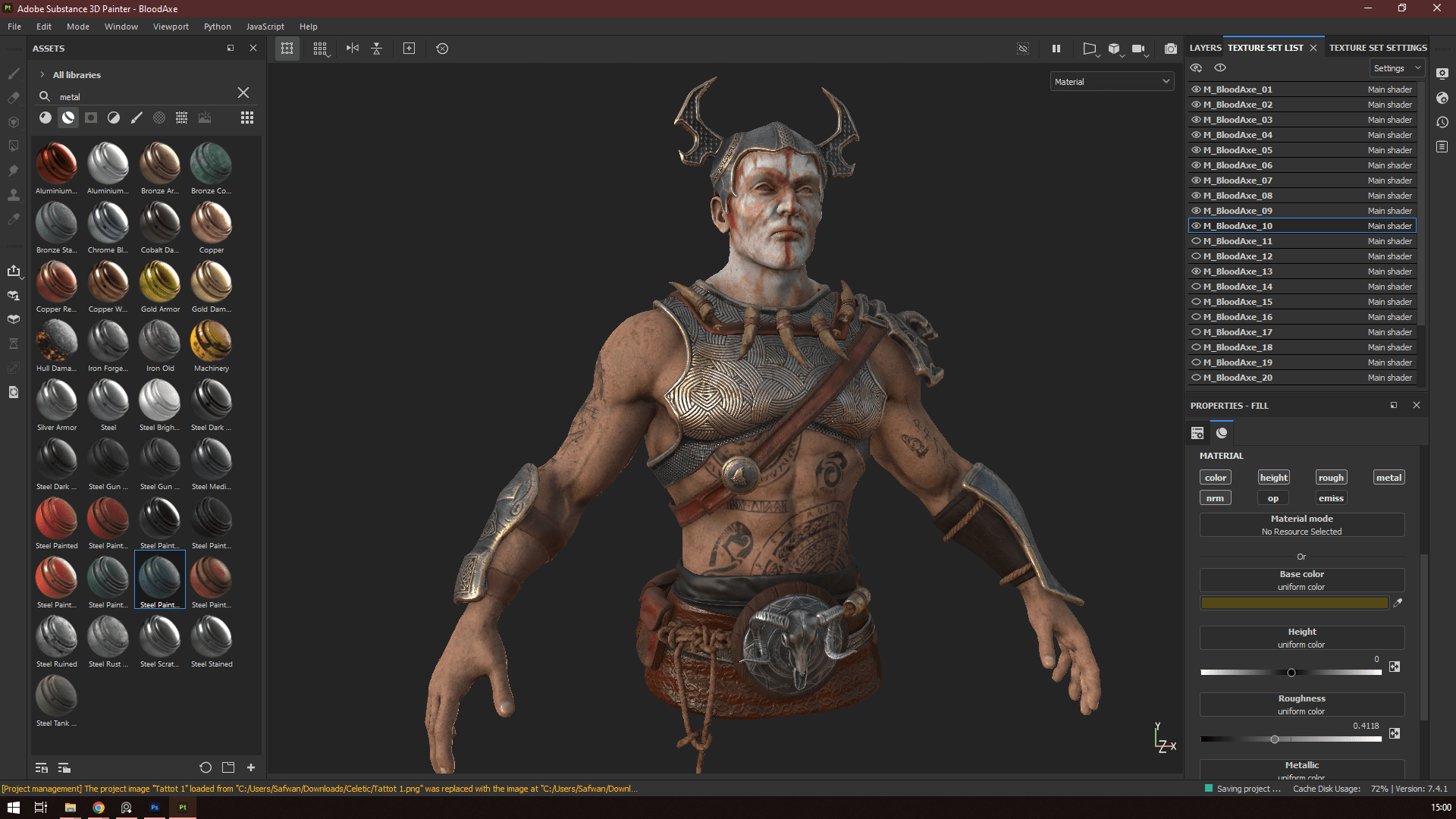Select the Smudge tool
The width and height of the screenshot is (1456, 819).
(14, 171)
